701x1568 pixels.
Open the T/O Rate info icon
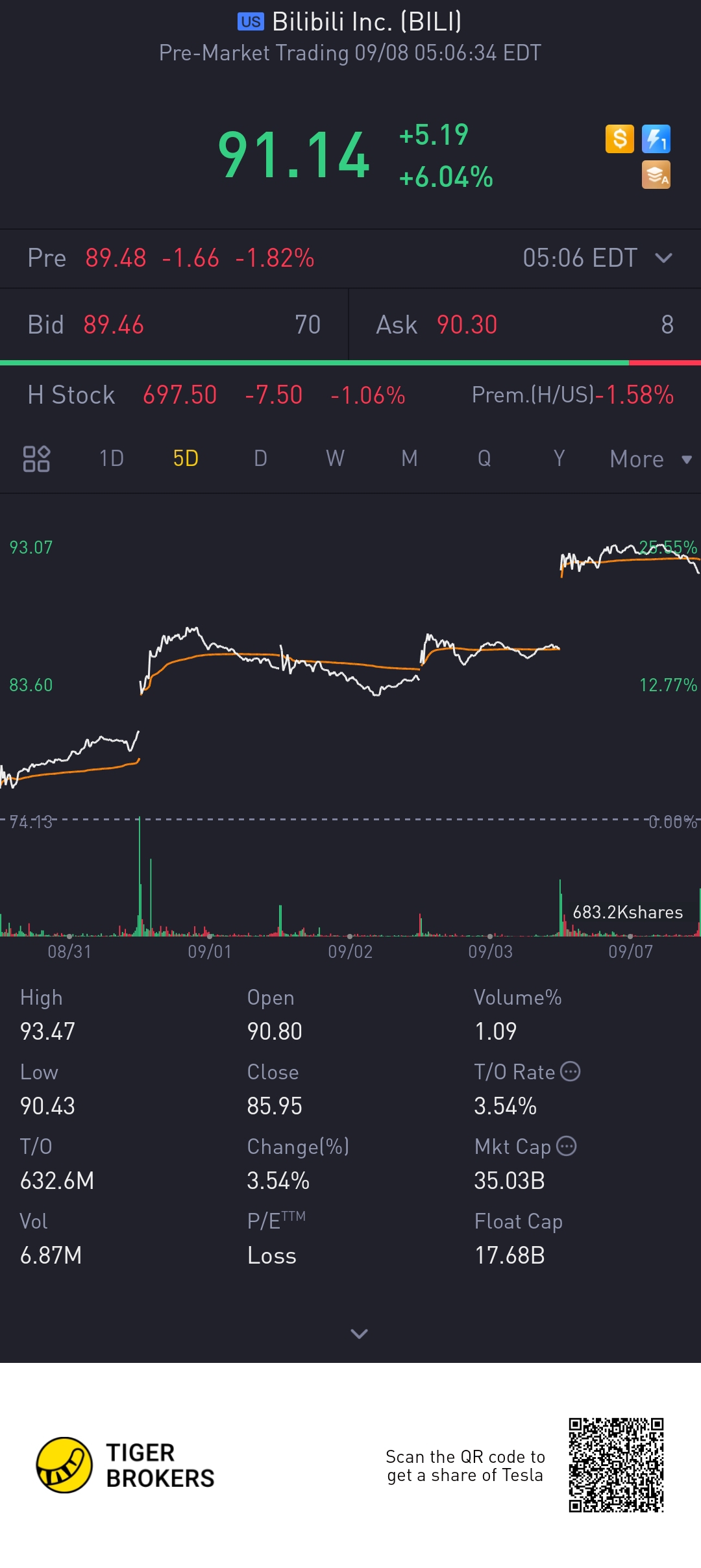click(x=570, y=1072)
